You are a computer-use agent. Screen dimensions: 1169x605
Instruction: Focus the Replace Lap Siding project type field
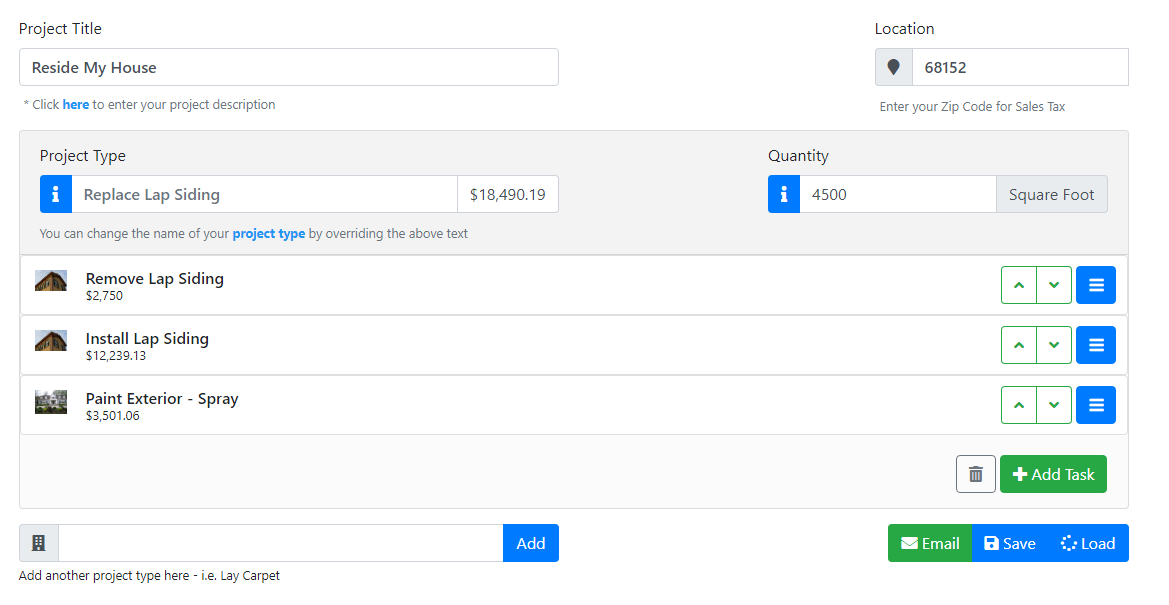[265, 195]
